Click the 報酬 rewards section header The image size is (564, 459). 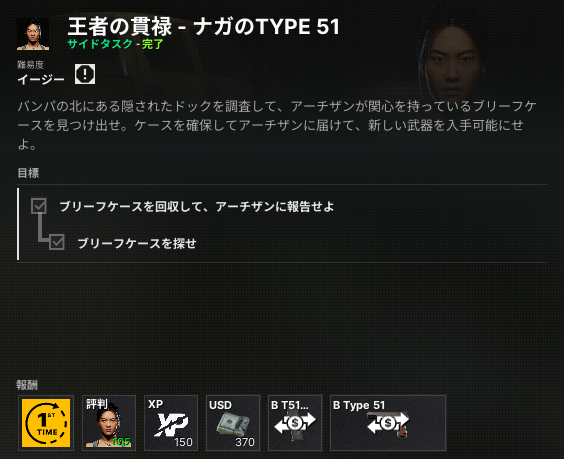click(x=27, y=385)
